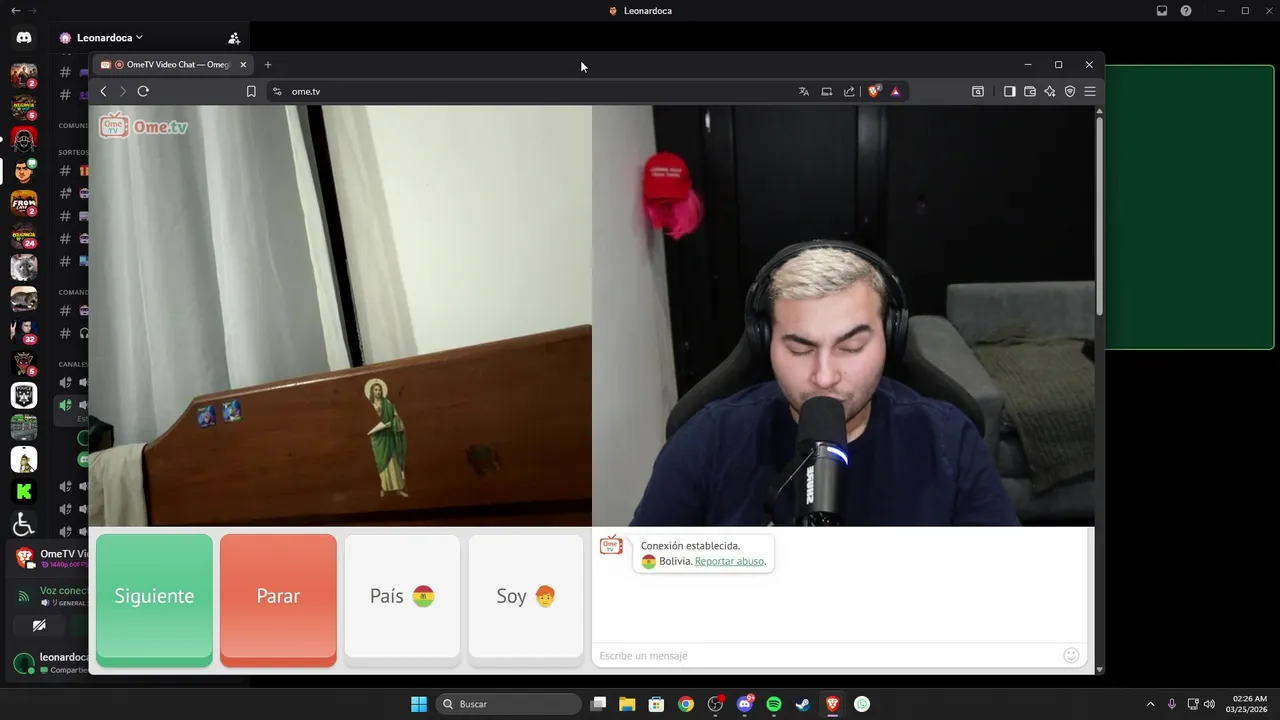Open leonardoca user avatar in Discord panel

pyautogui.click(x=23, y=662)
